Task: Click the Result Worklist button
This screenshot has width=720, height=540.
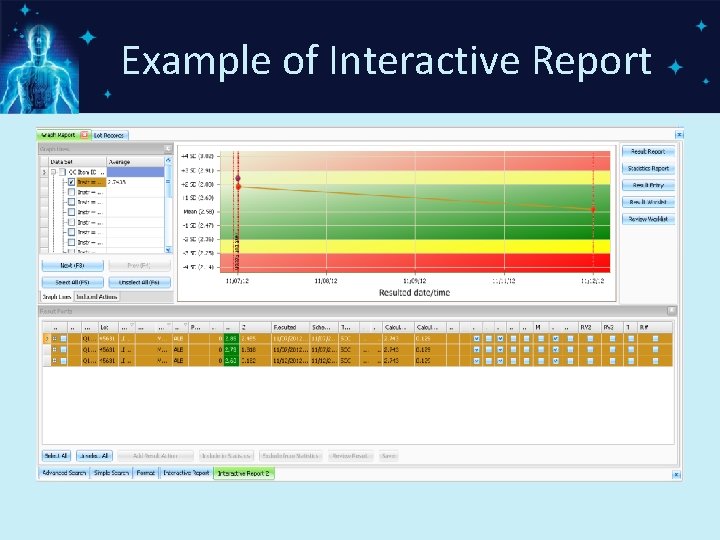Action: [x=648, y=202]
